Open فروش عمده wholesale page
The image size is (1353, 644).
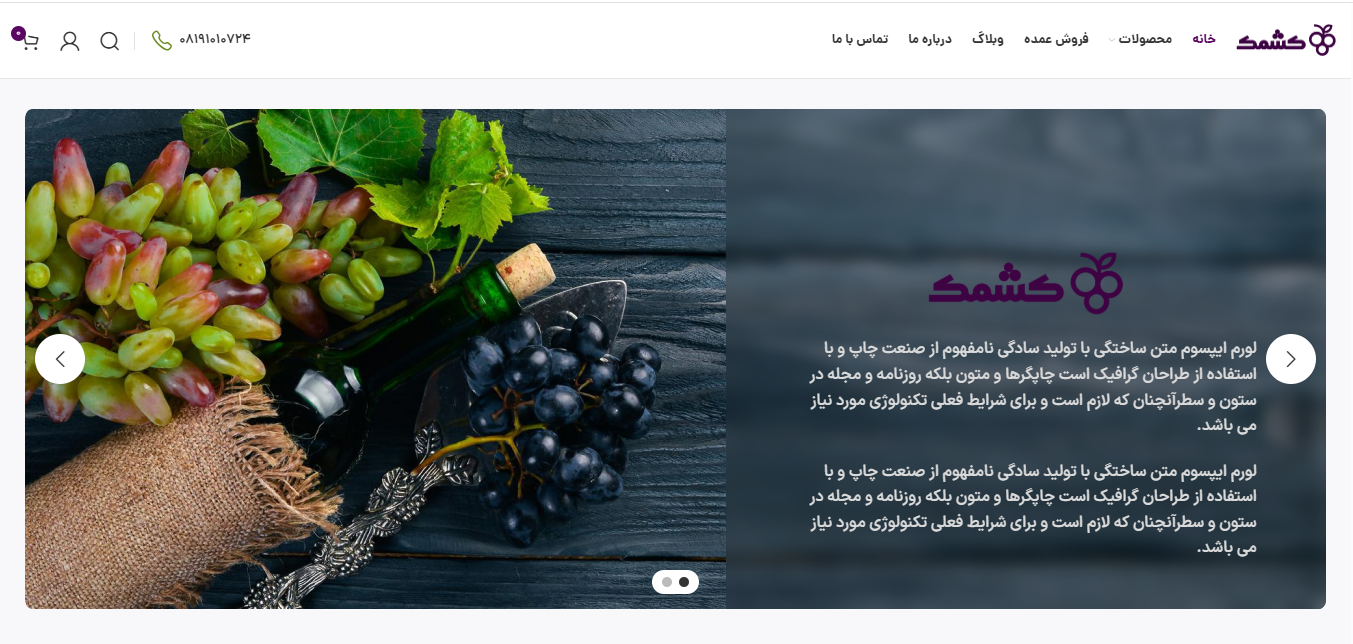tap(1056, 39)
